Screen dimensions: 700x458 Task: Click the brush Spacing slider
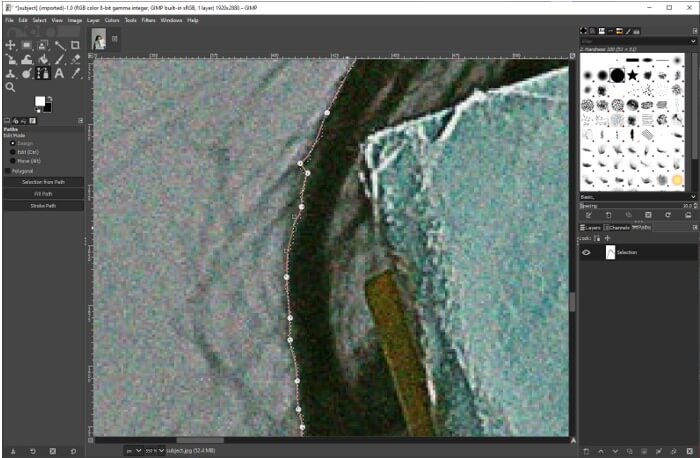tap(635, 206)
